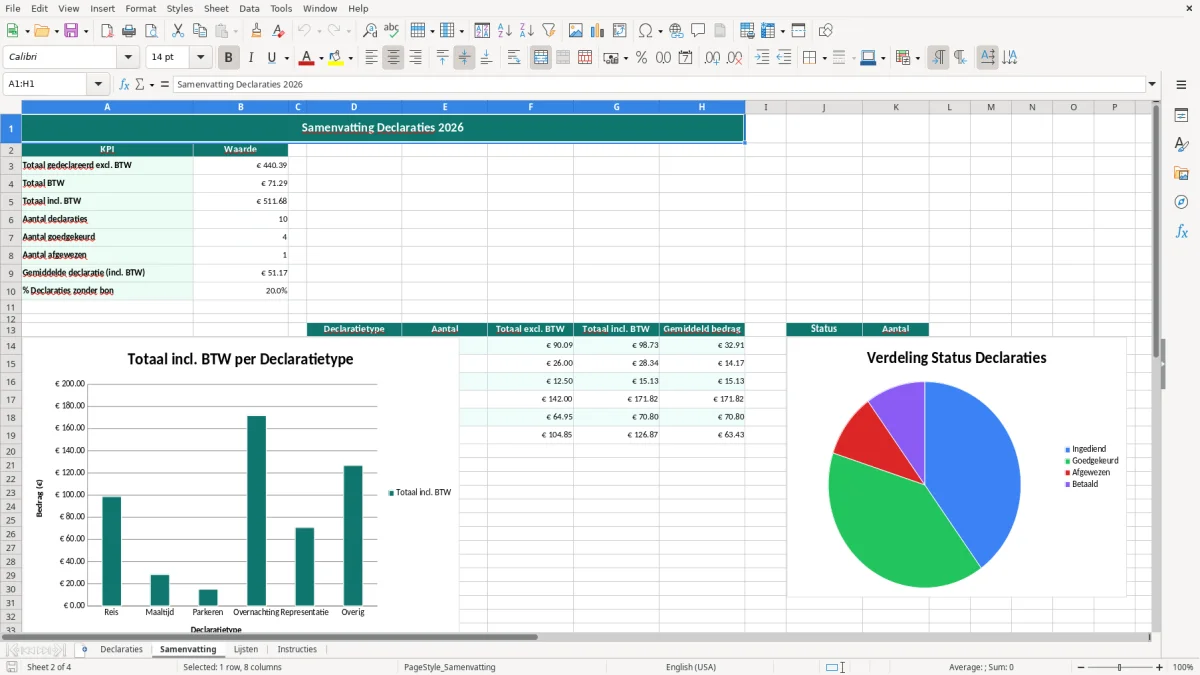The image size is (1200, 675).
Task: Open the Font Color dropdown arrow
Action: [x=321, y=58]
